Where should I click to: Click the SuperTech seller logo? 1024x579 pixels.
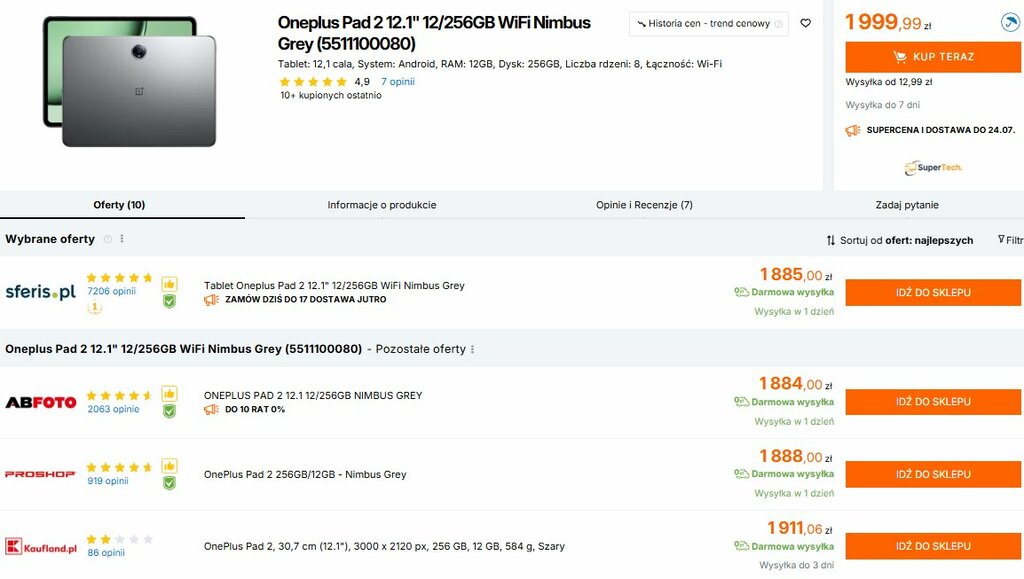coord(933,167)
